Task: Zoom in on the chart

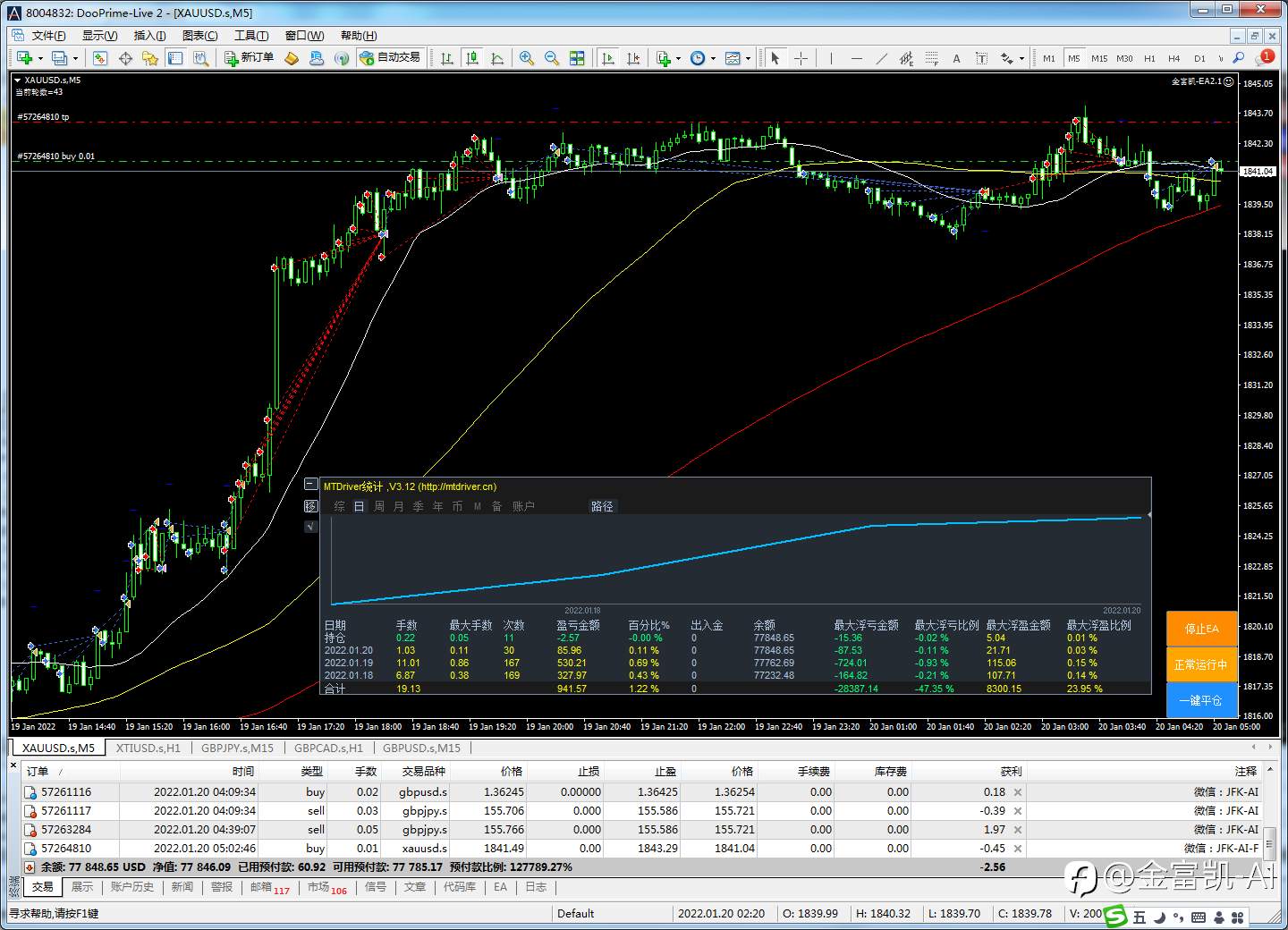Action: coord(527,58)
